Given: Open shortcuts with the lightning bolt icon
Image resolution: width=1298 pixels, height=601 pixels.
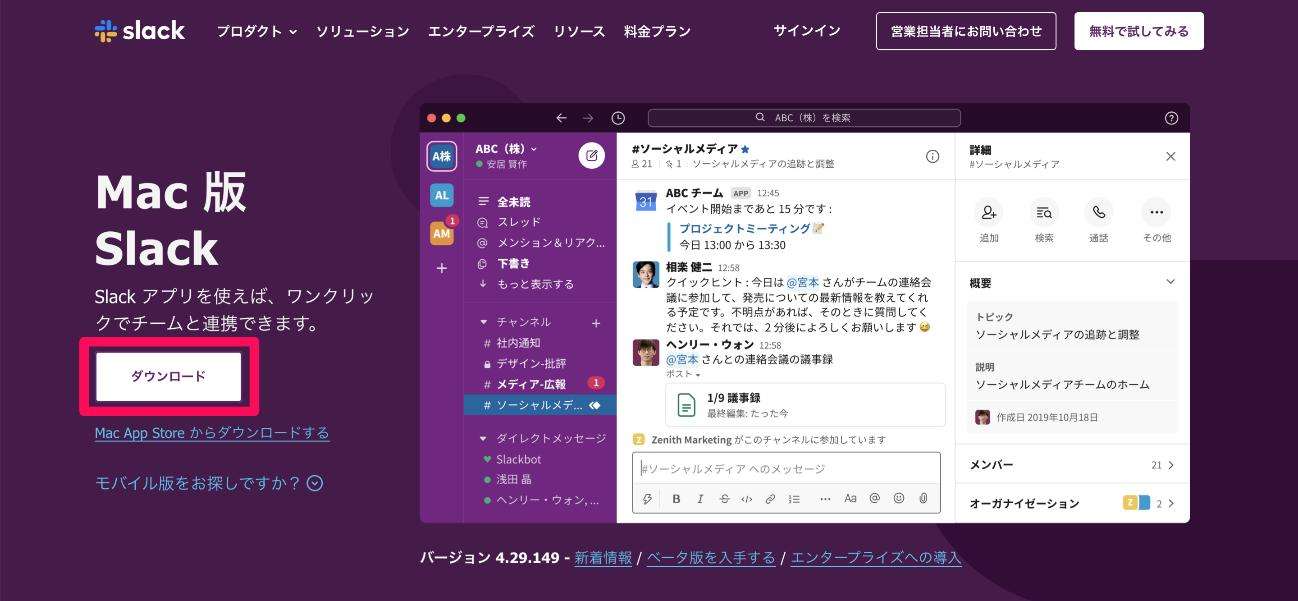Looking at the screenshot, I should tap(647, 498).
